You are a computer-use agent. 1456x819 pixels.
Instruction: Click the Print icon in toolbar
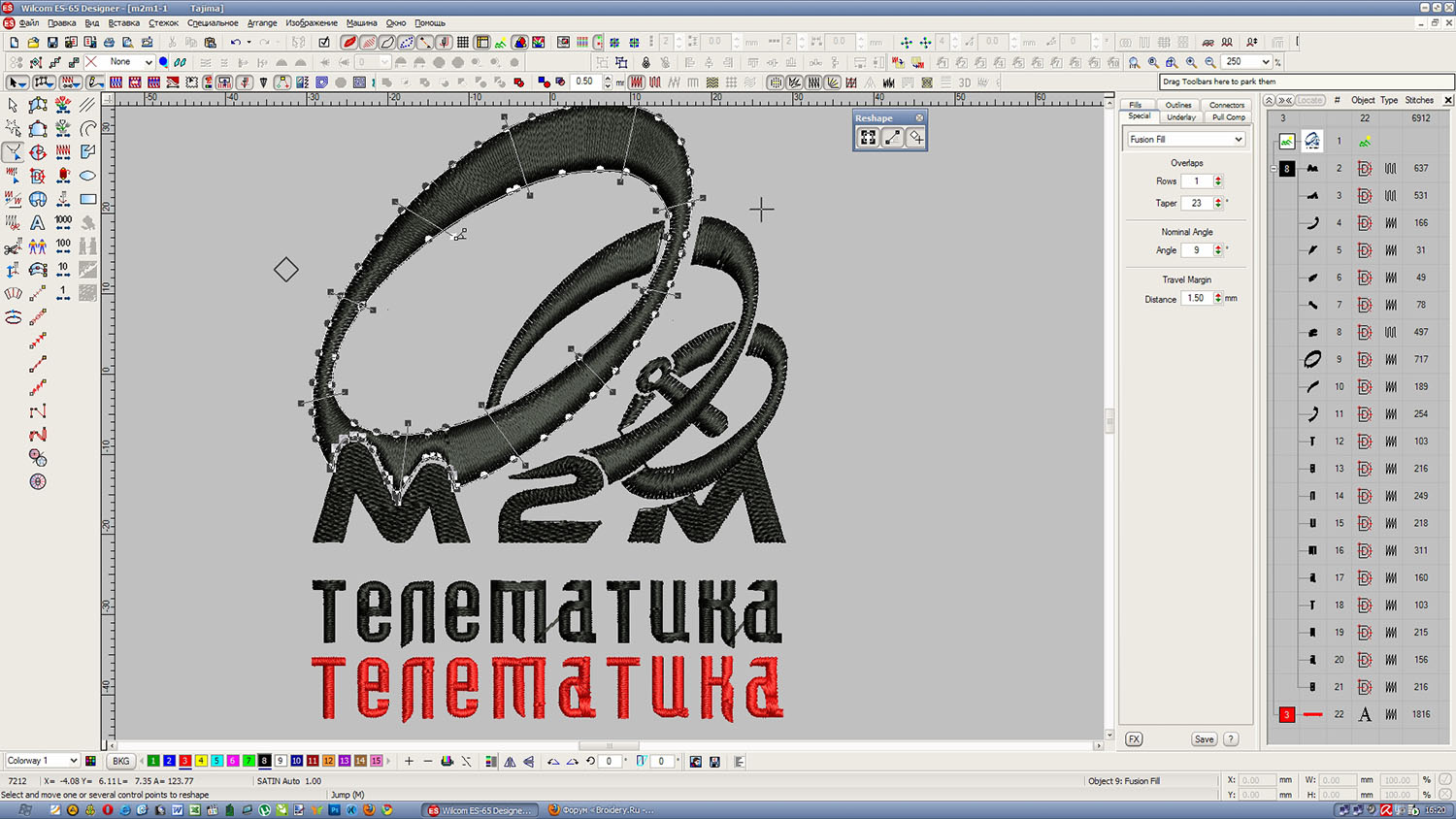click(x=109, y=43)
